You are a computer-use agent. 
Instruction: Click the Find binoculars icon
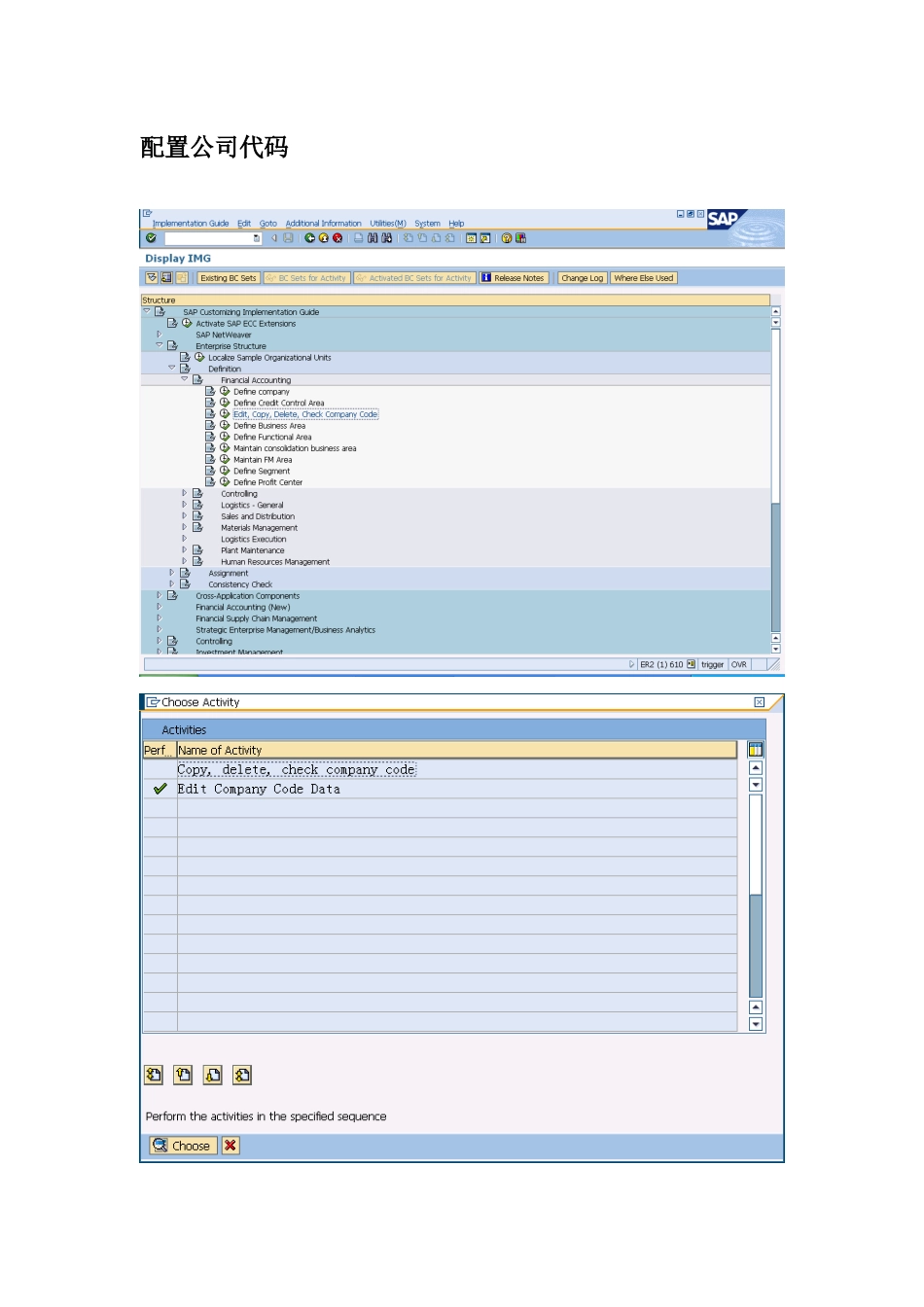[373, 237]
